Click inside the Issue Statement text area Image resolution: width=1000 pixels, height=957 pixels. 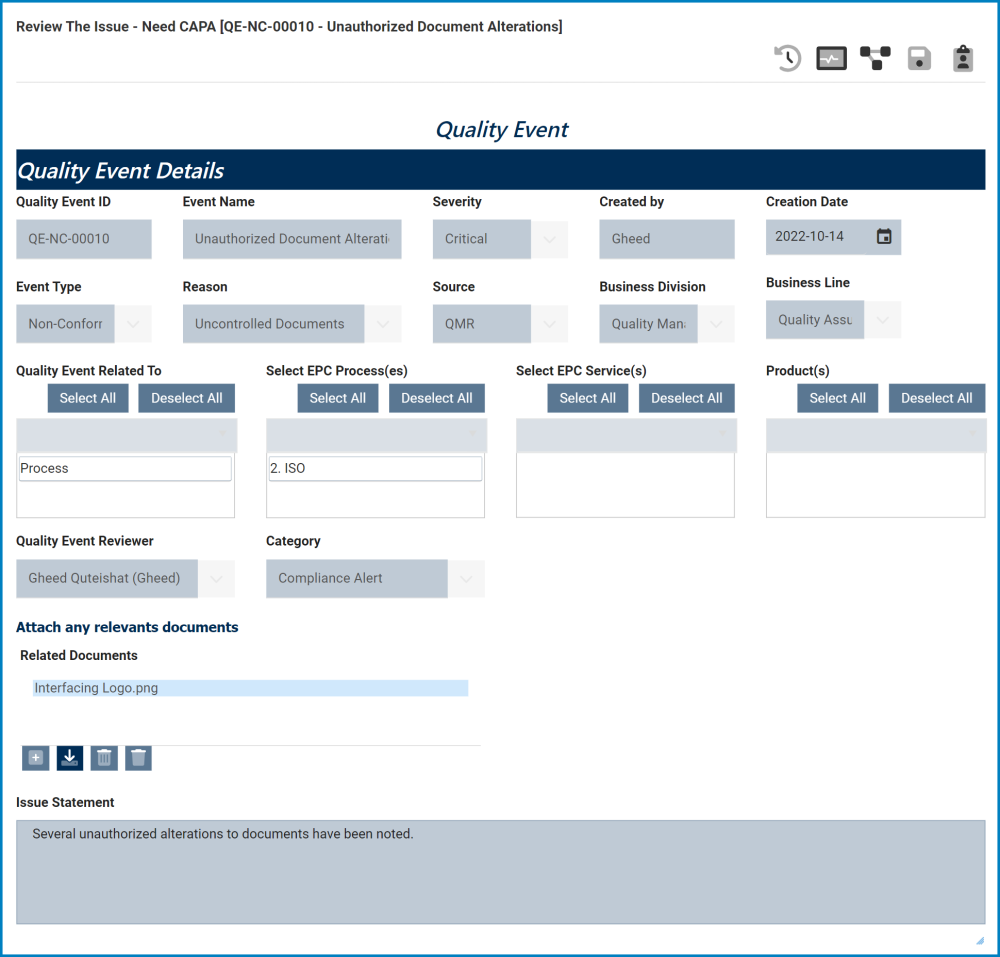tap(500, 870)
